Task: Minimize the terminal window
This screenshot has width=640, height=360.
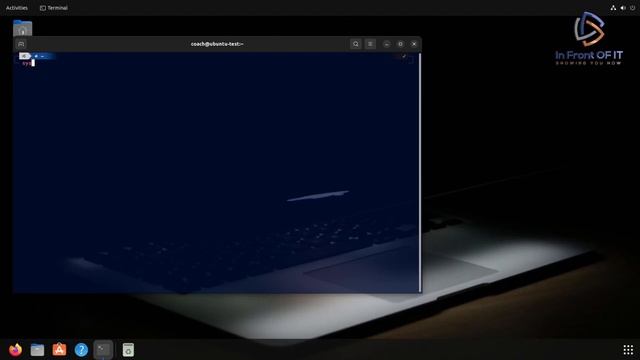Action: point(387,44)
